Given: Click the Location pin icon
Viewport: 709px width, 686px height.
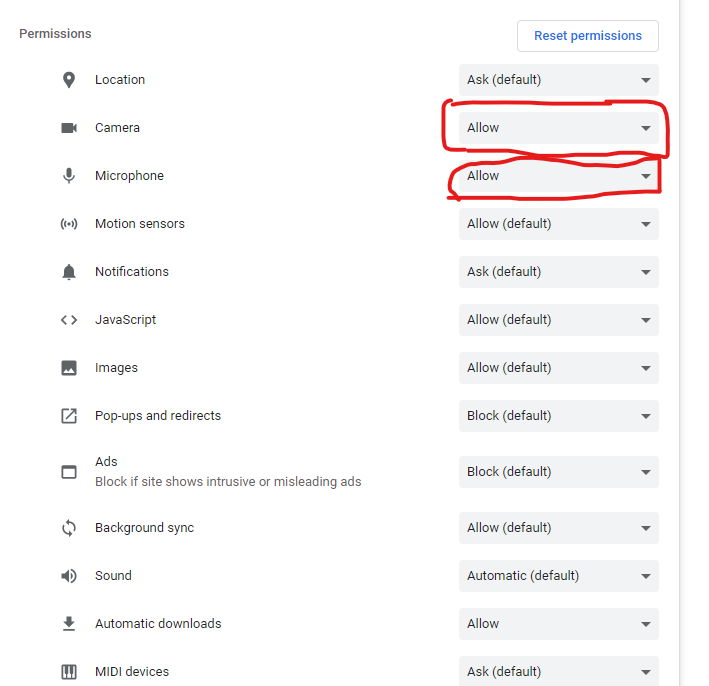Looking at the screenshot, I should click(69, 80).
